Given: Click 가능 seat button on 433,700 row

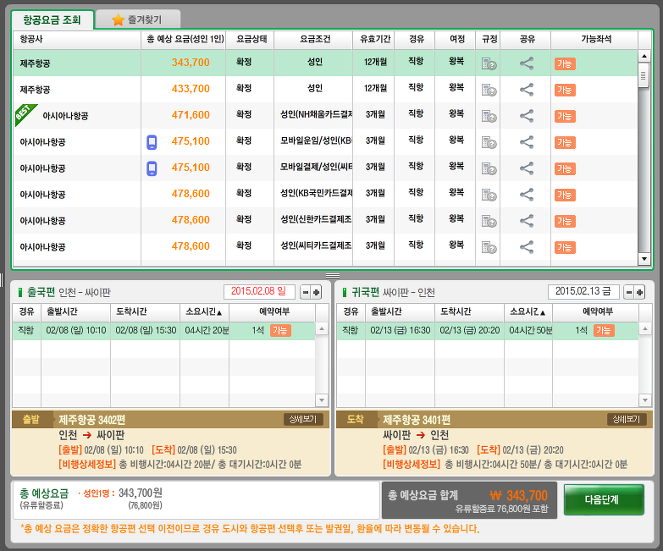Looking at the screenshot, I should point(565,90).
